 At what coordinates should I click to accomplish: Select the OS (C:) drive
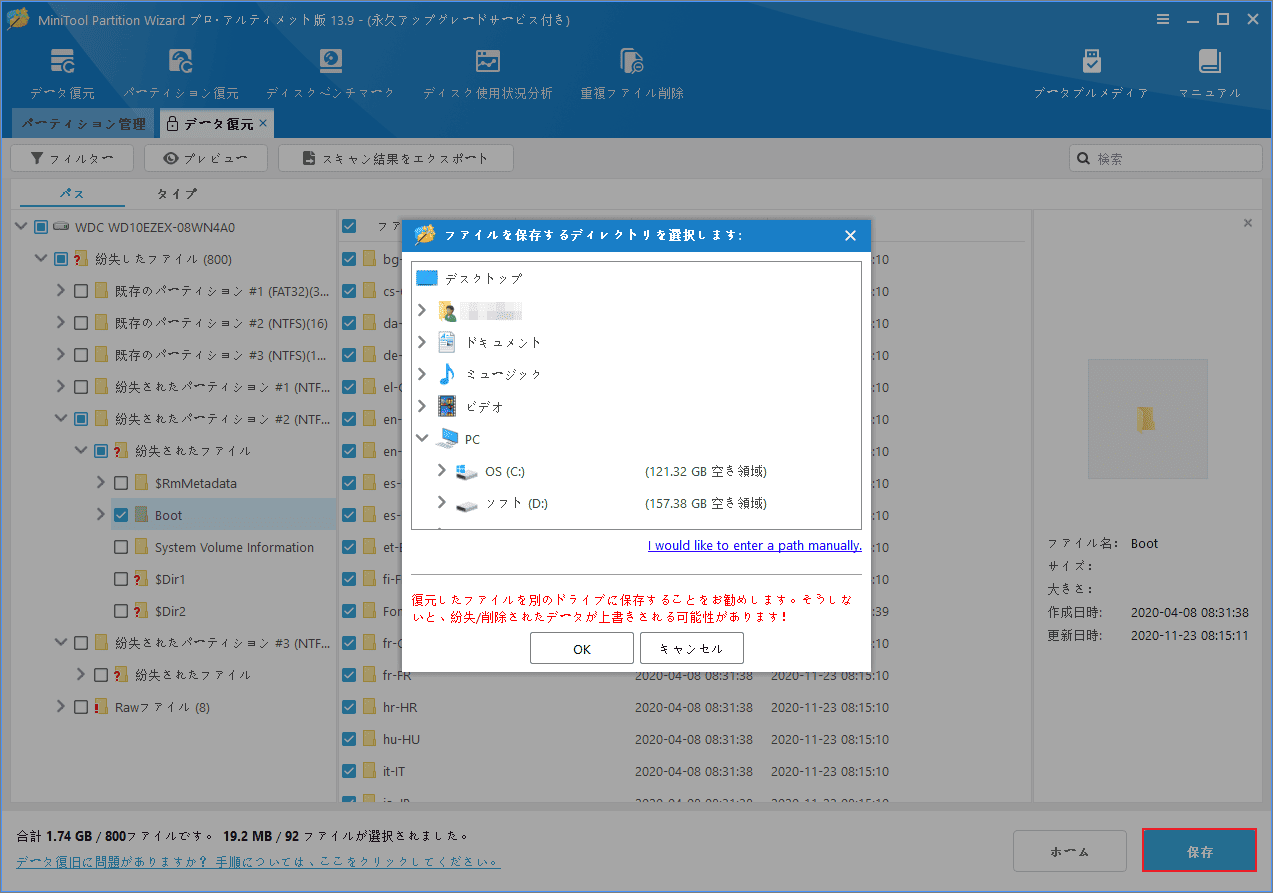click(x=504, y=471)
